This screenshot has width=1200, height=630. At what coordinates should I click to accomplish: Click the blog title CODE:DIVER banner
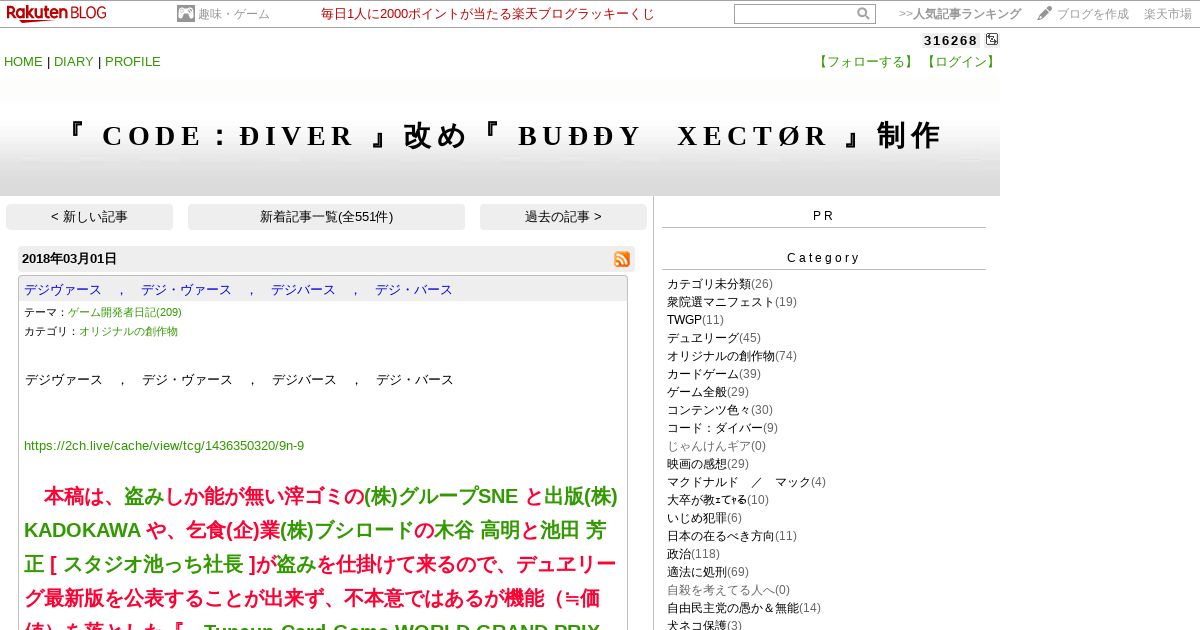(x=500, y=136)
